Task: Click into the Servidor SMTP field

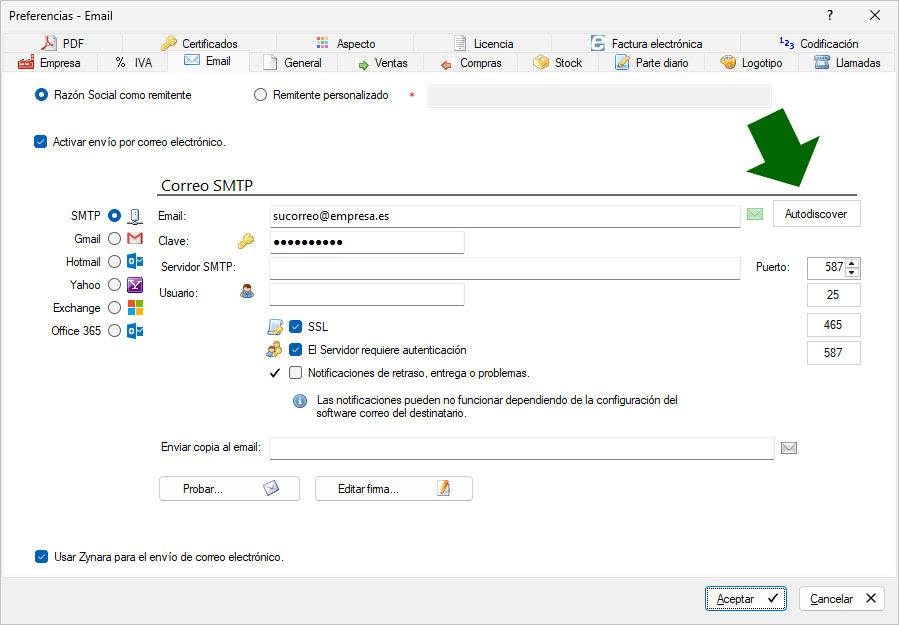Action: (x=504, y=268)
